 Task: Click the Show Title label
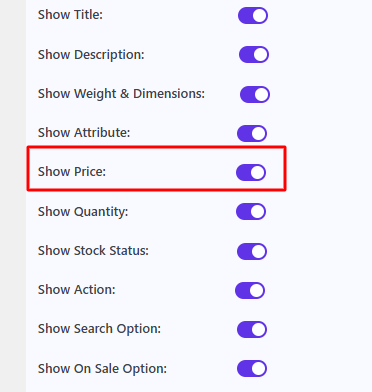coord(70,15)
